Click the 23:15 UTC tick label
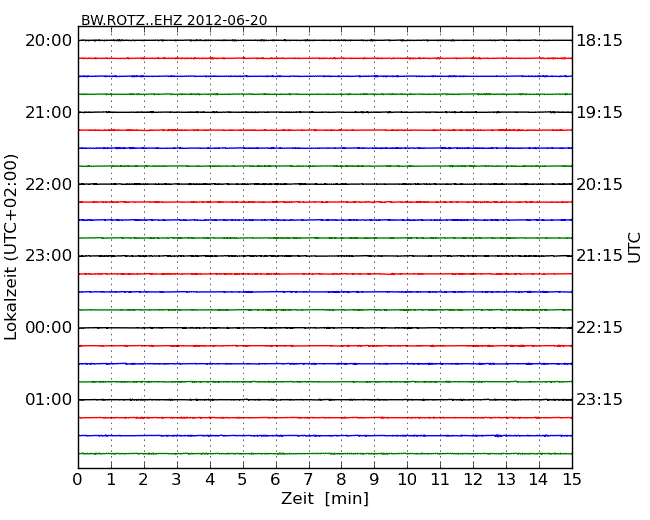Viewport: 650px width, 520px height. coord(599,400)
